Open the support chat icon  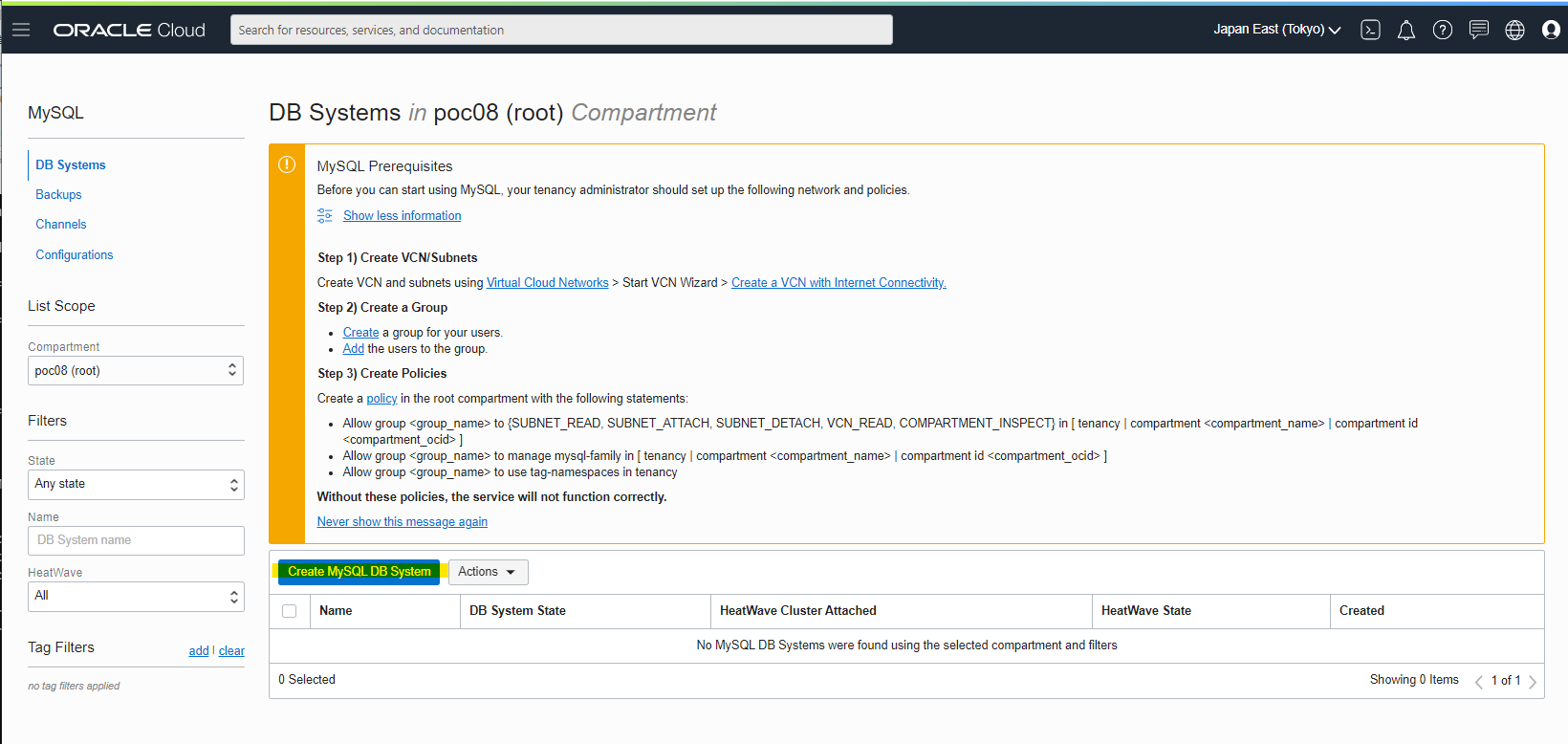pyautogui.click(x=1479, y=30)
